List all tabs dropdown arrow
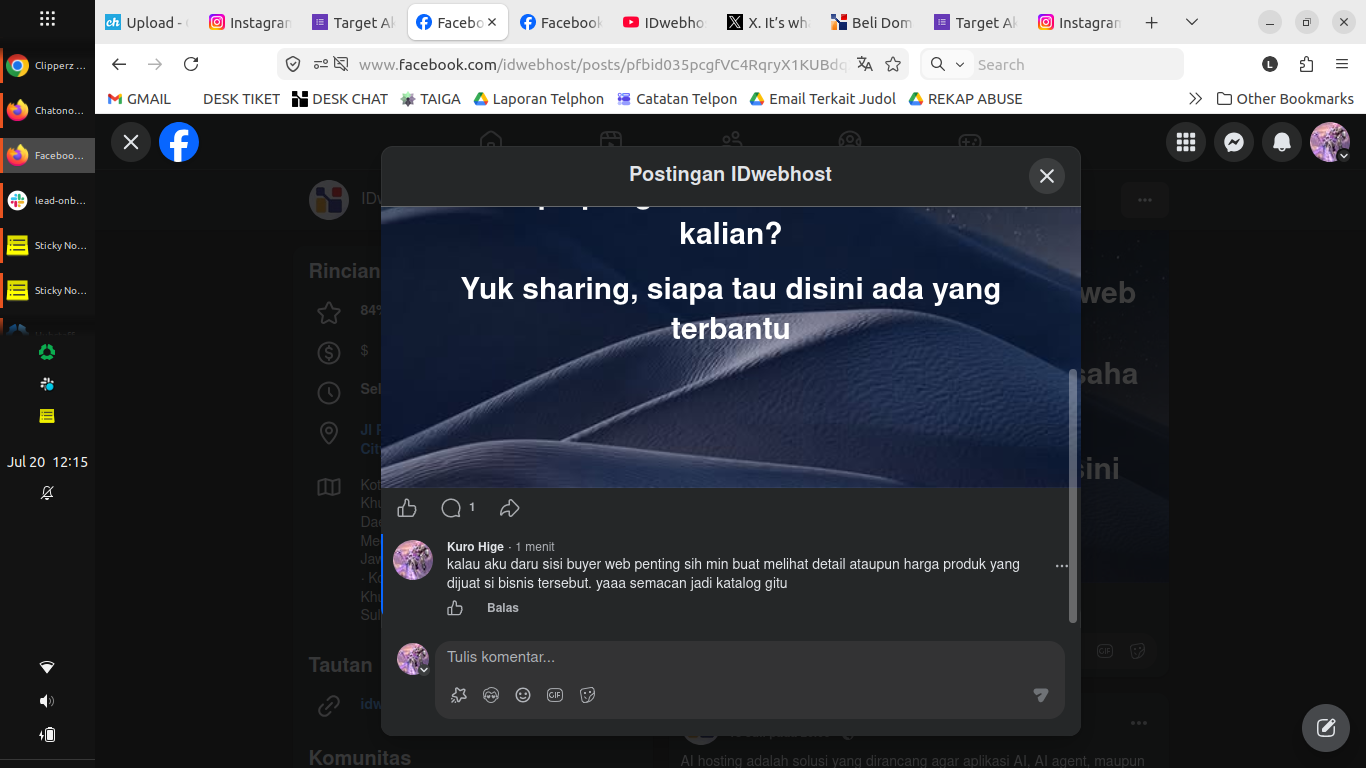Screen dimensions: 1366x768 click(x=1192, y=22)
